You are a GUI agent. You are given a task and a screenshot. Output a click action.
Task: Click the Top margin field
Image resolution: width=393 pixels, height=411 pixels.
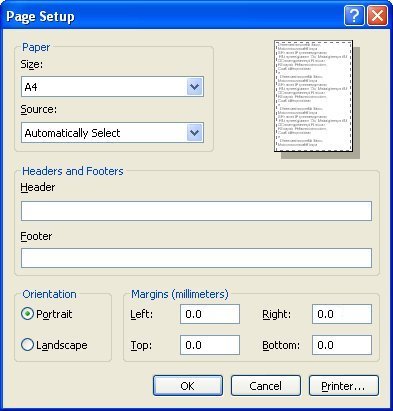pyautogui.click(x=210, y=345)
